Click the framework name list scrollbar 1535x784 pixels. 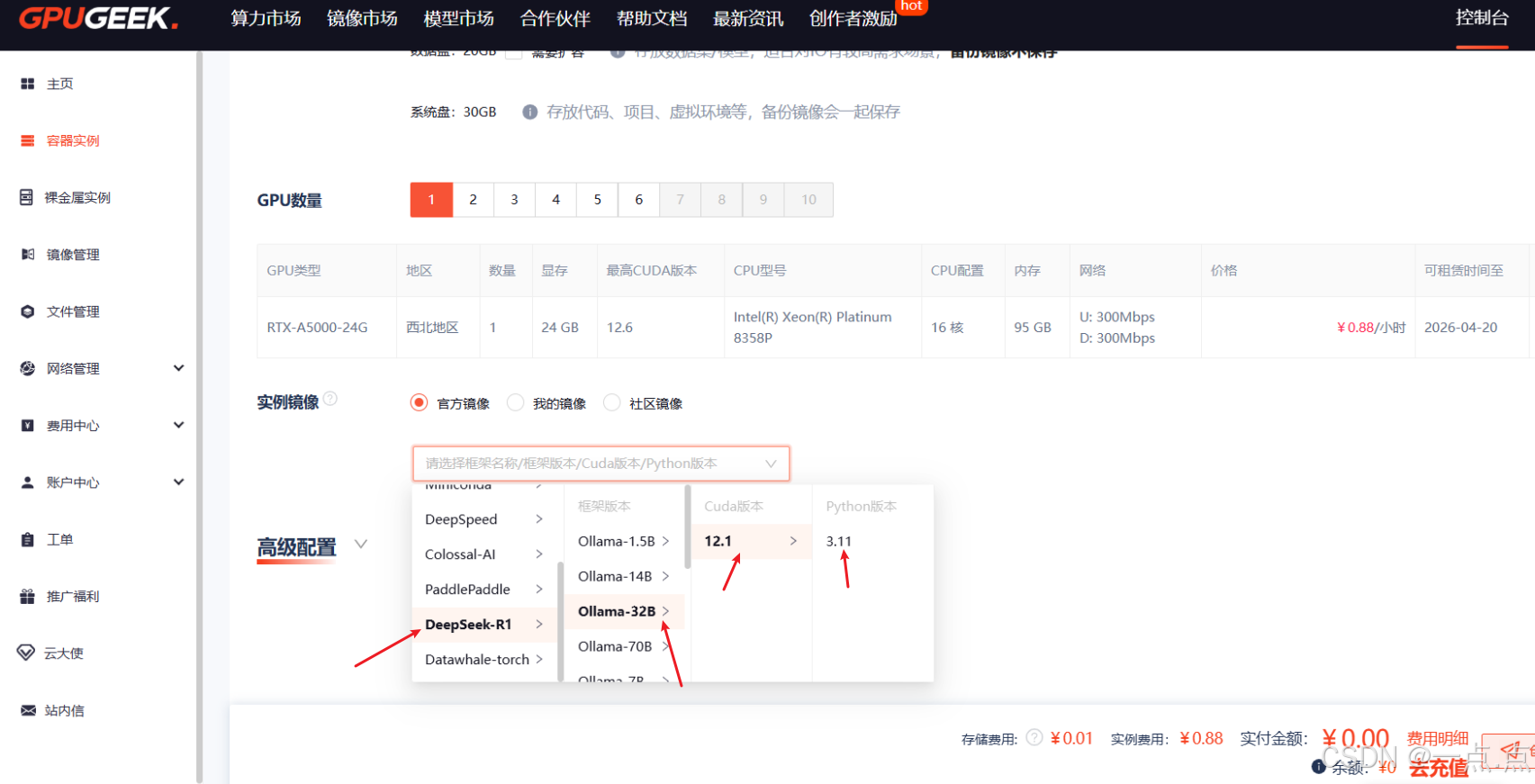point(560,621)
